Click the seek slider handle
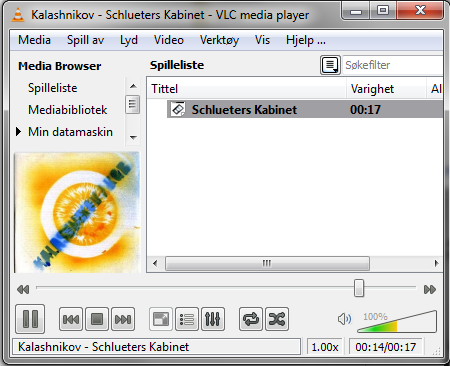This screenshot has height=366, width=450. point(359,288)
